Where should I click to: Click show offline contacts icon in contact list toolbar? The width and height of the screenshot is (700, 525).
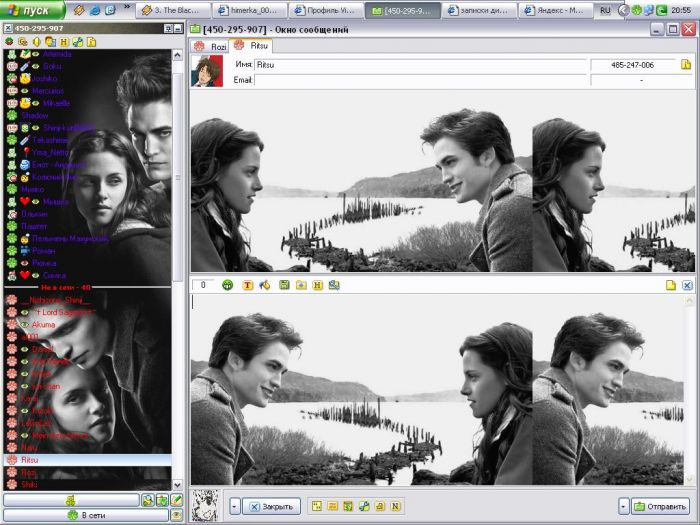click(50, 42)
